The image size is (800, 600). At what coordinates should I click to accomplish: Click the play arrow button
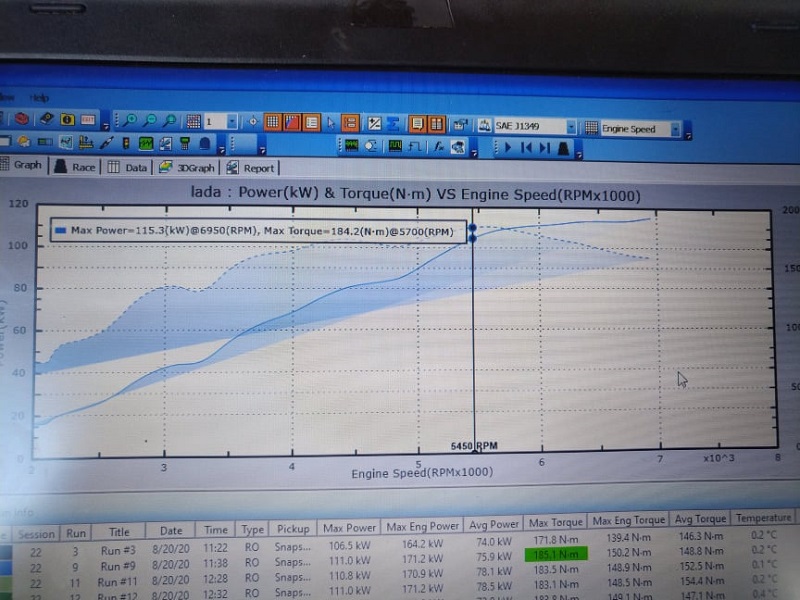(x=508, y=147)
